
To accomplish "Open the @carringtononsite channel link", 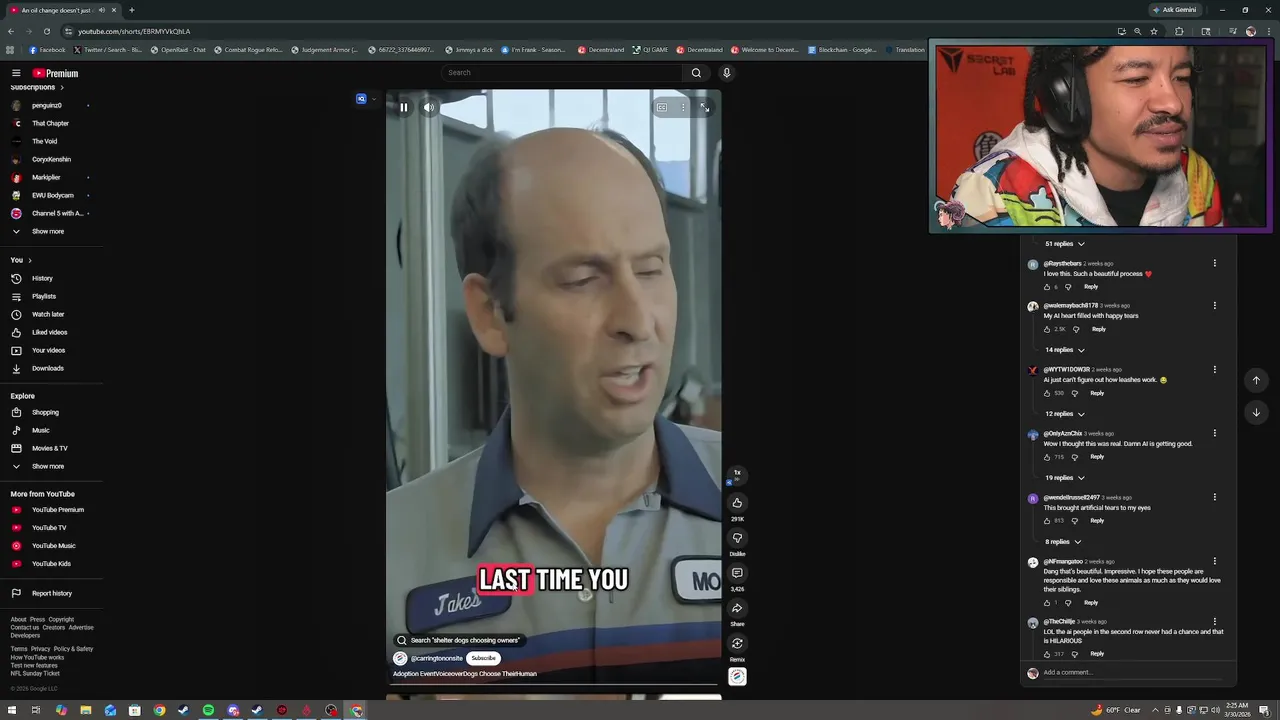I will point(437,658).
